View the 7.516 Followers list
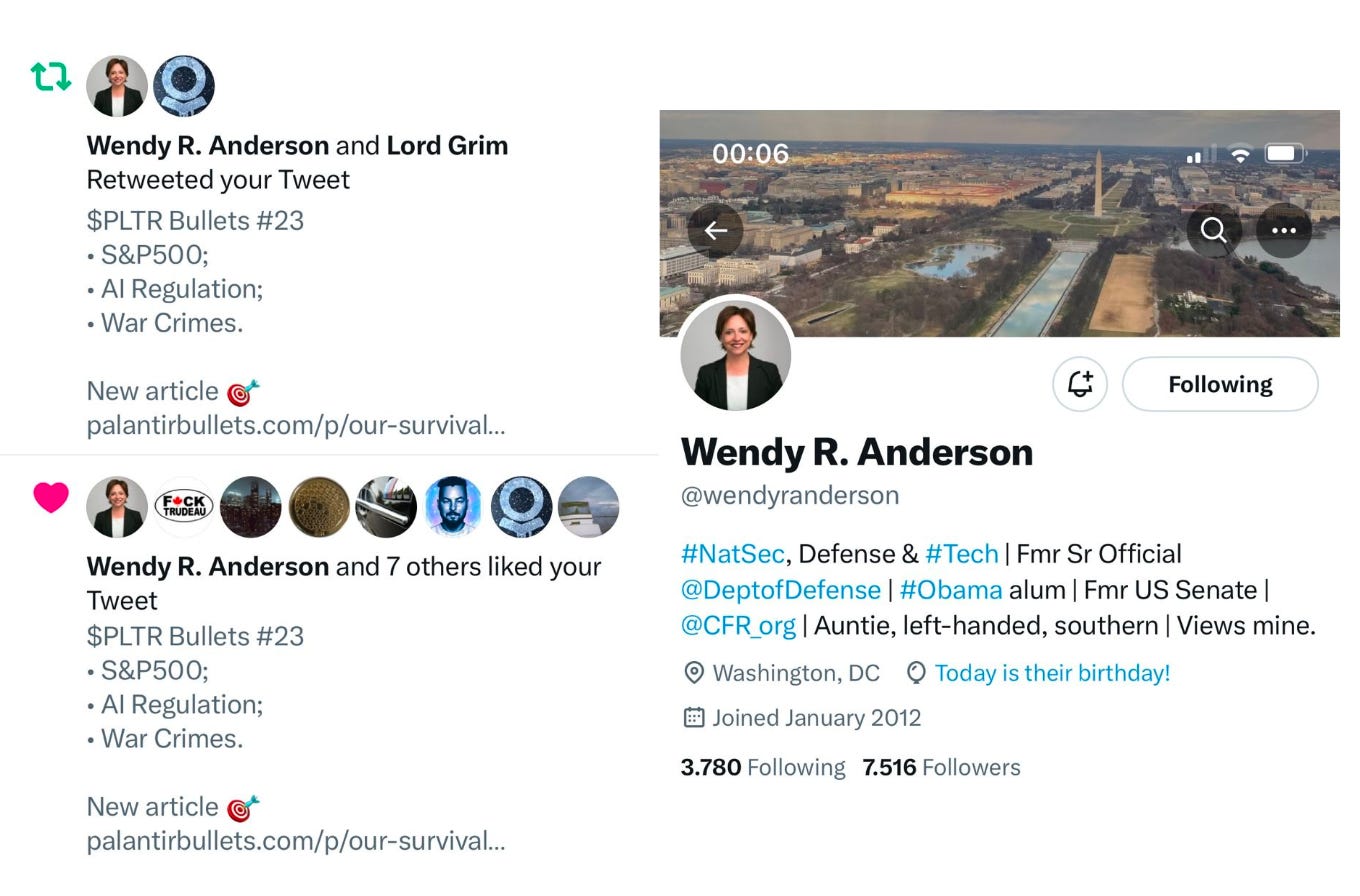 point(941,767)
